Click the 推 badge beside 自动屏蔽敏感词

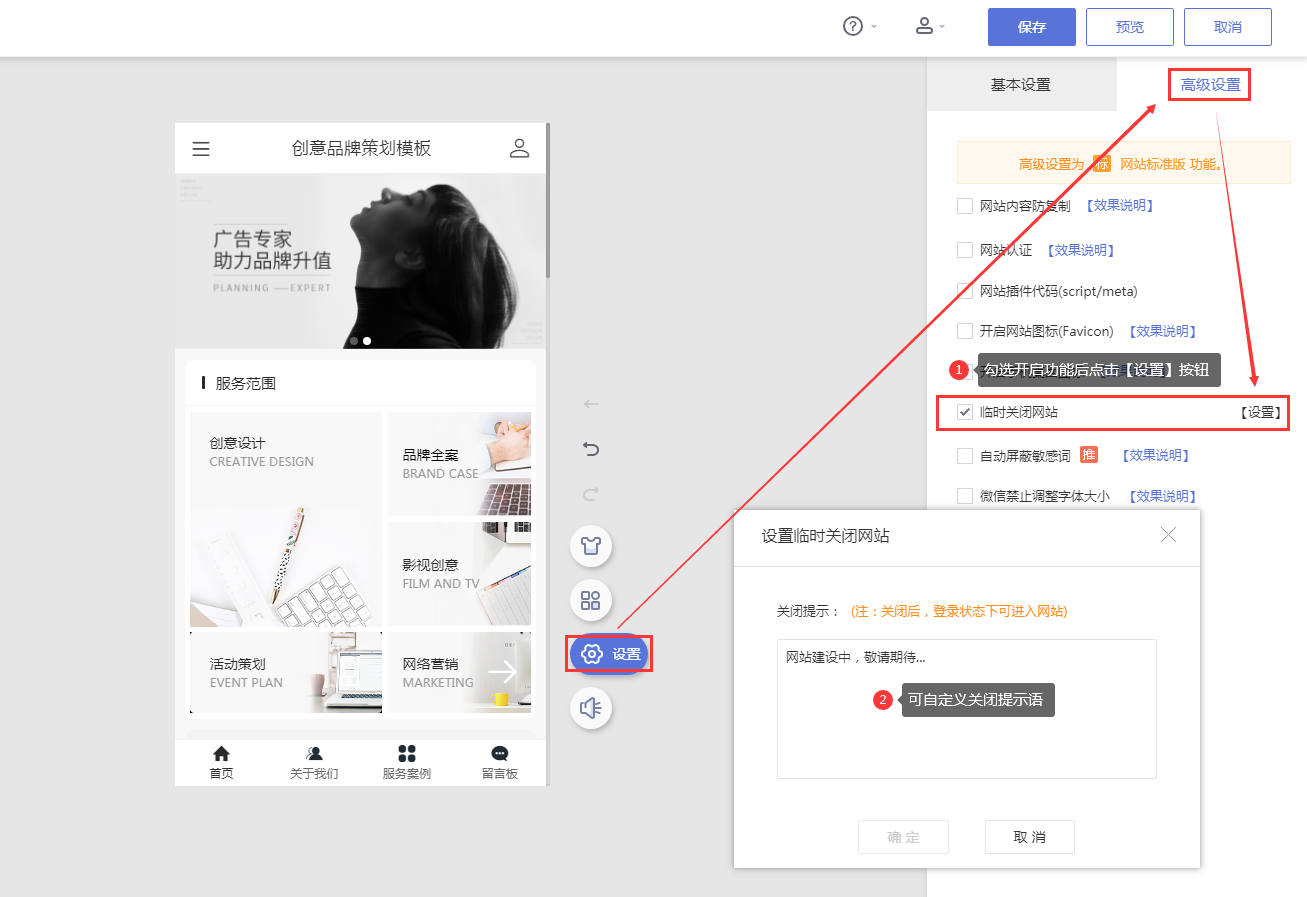point(1089,454)
